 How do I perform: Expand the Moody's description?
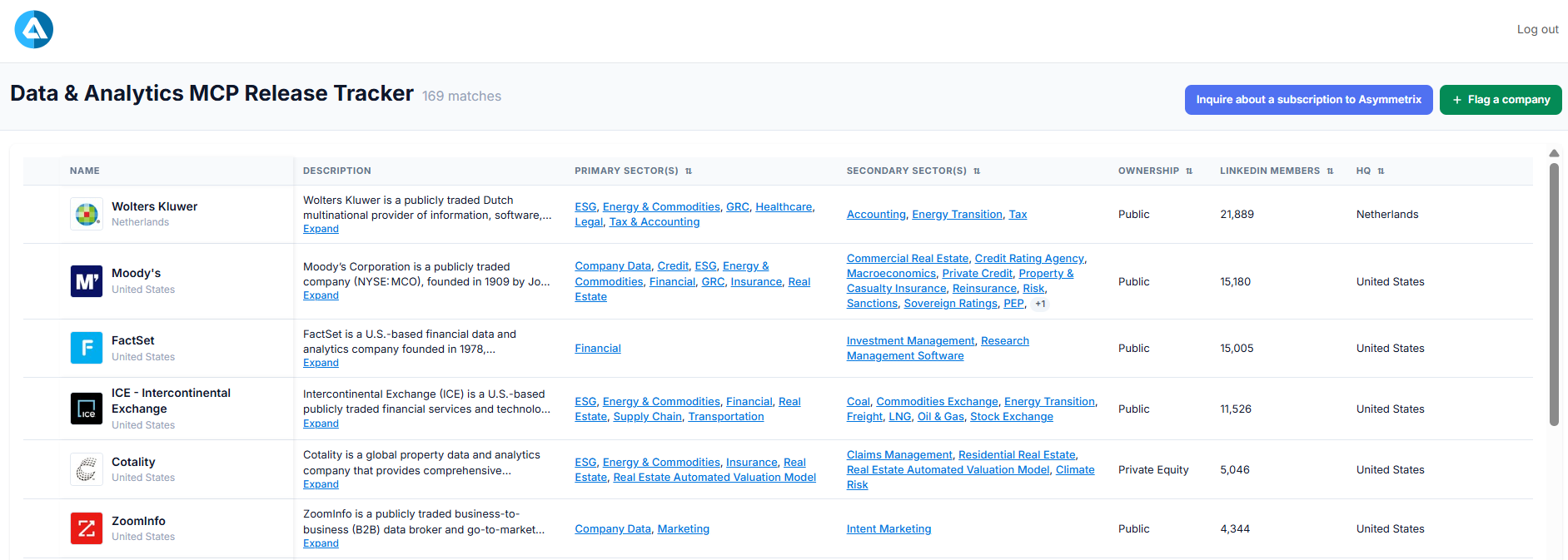click(321, 295)
